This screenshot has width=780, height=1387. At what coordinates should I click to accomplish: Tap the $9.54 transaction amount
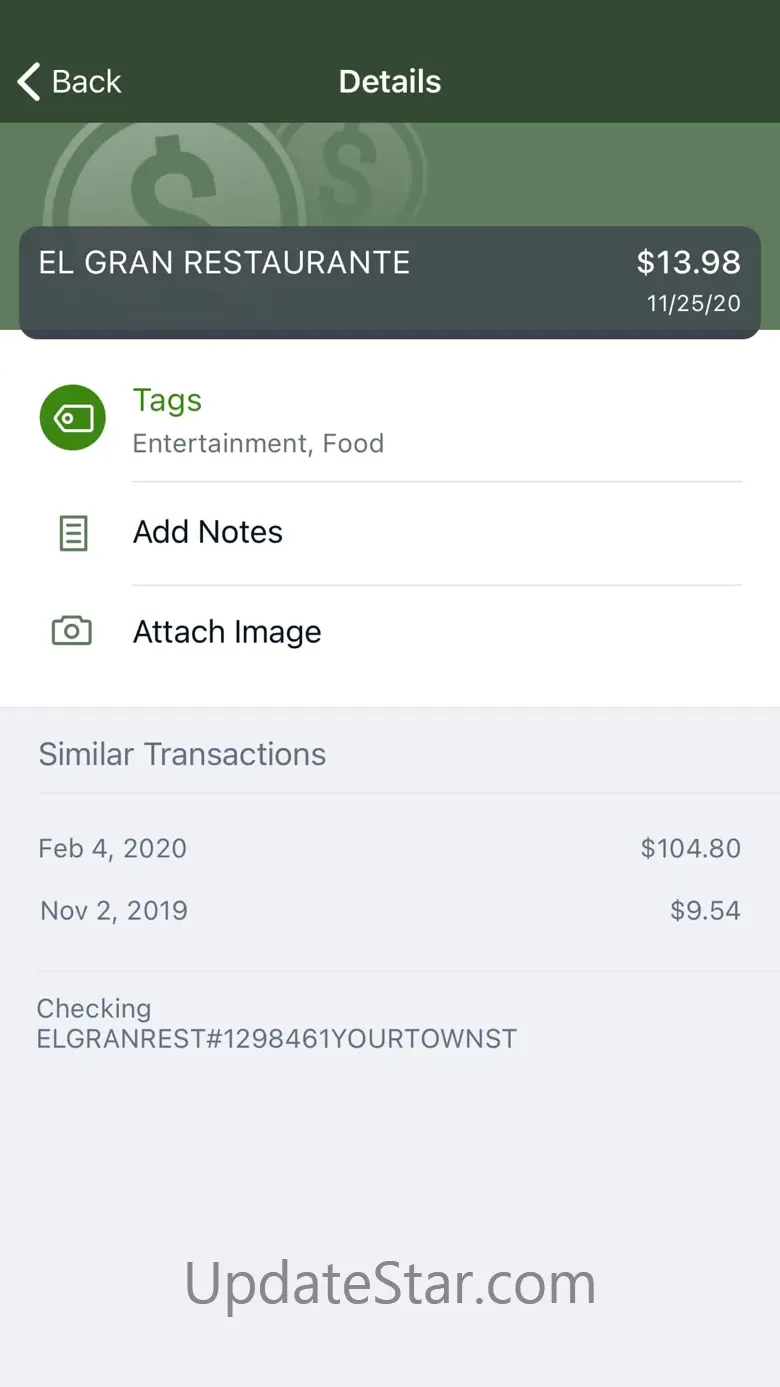[x=706, y=910]
